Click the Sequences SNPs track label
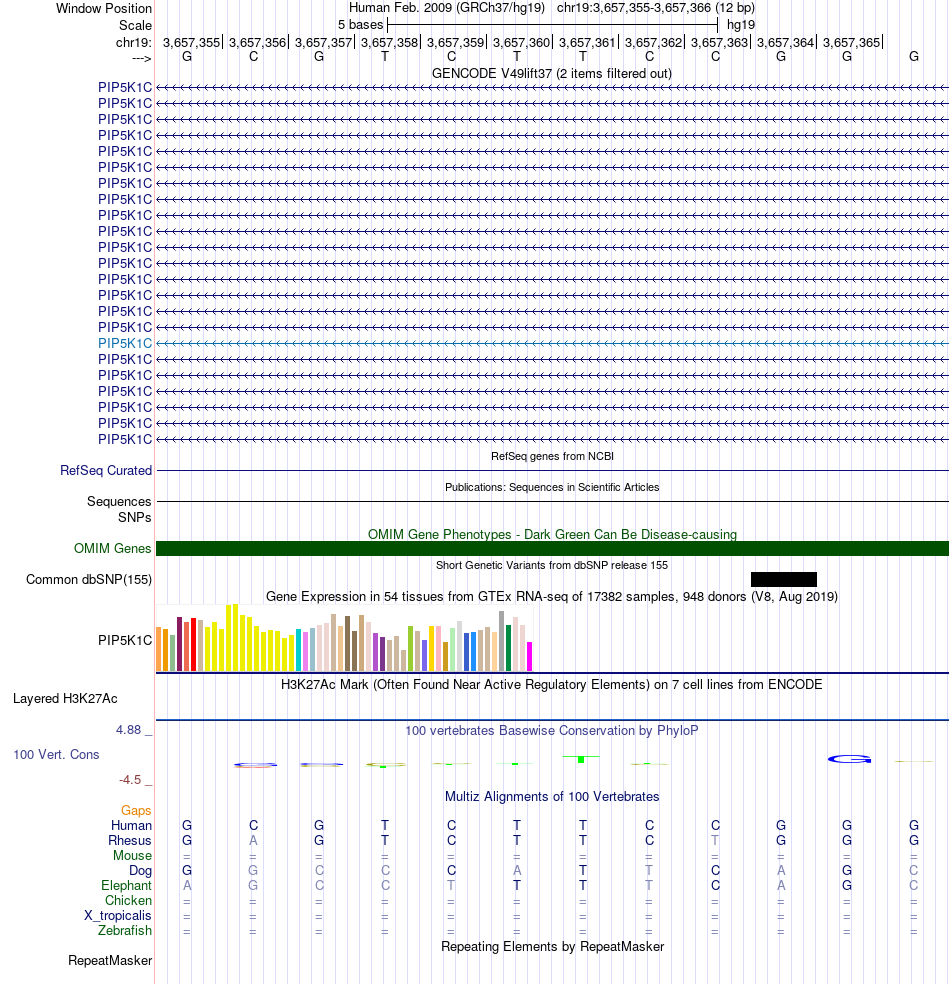The height and width of the screenshot is (984, 950). coord(119,510)
